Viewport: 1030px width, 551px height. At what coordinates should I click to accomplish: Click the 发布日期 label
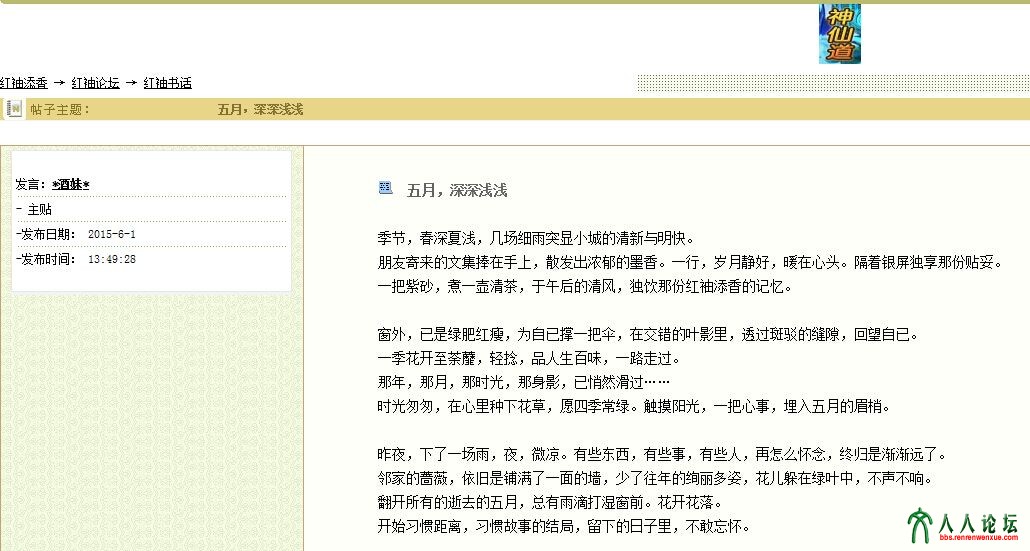tap(47, 234)
